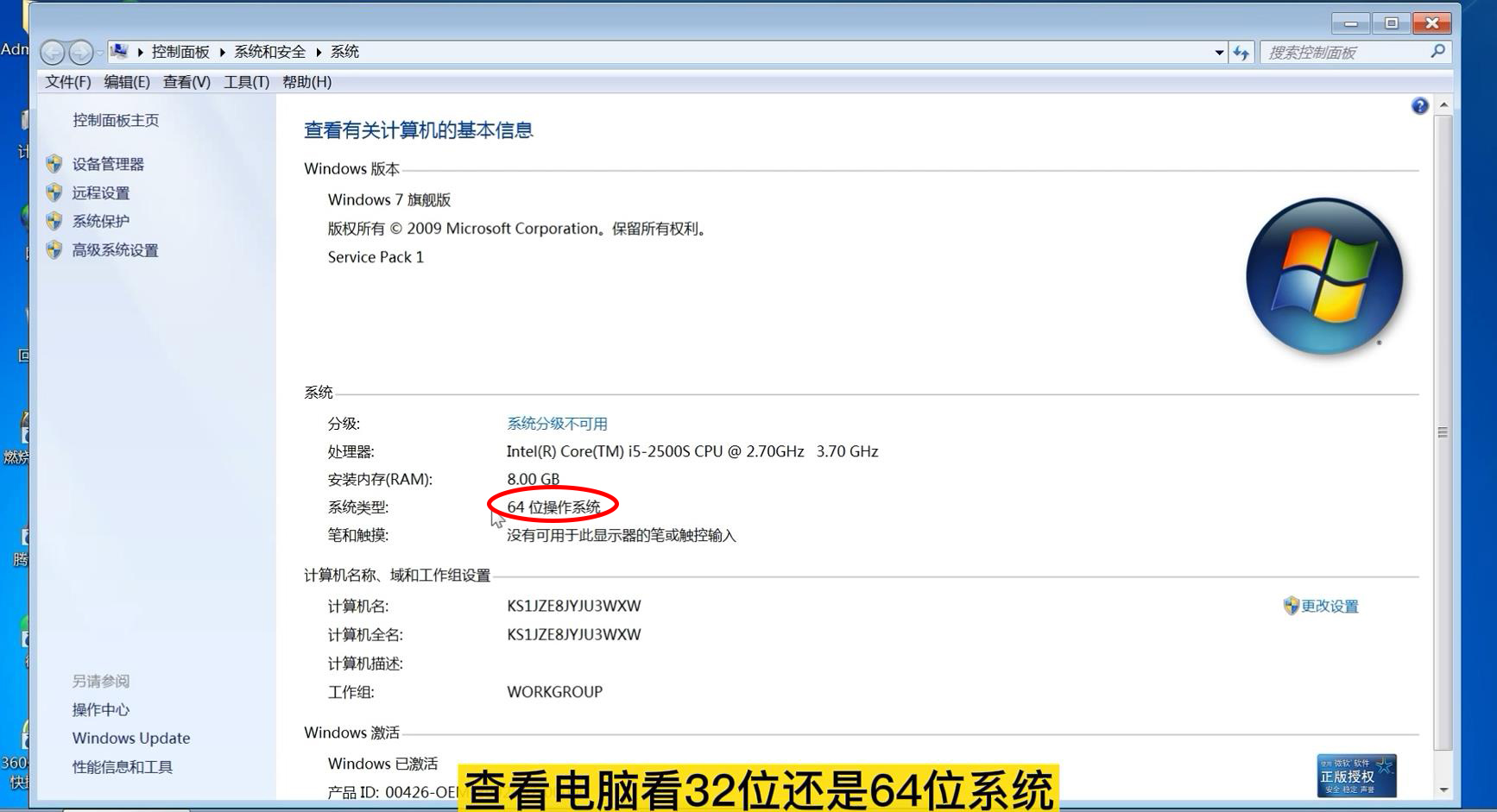
Task: Click the 正版授权 genuine software badge
Action: pos(1356,776)
